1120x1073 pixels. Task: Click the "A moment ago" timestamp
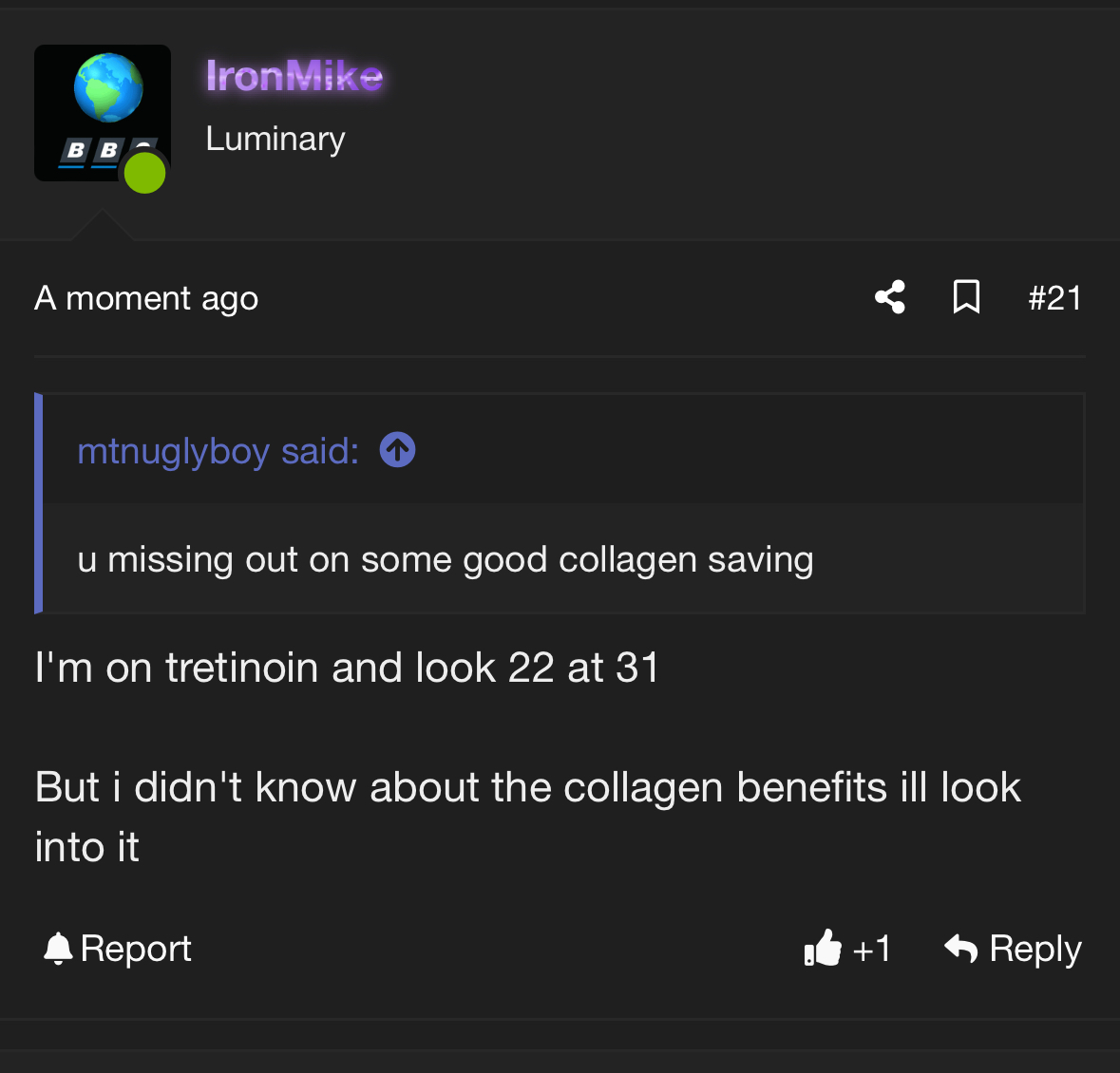click(x=146, y=298)
